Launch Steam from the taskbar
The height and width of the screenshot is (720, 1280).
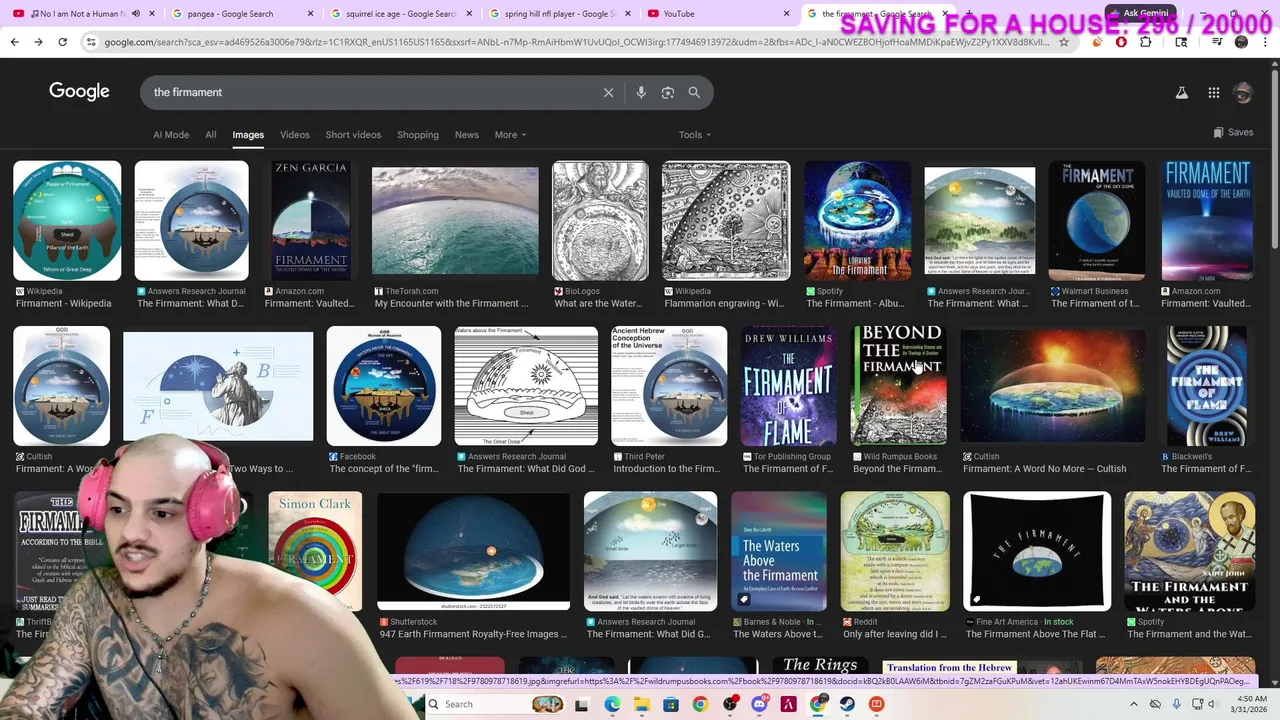coord(847,704)
